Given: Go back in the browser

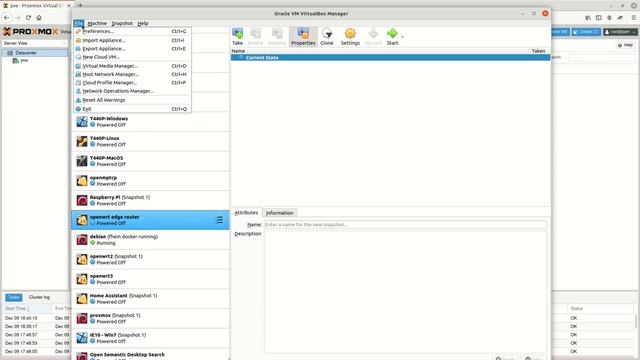Looking at the screenshot, I should [x=7, y=18].
